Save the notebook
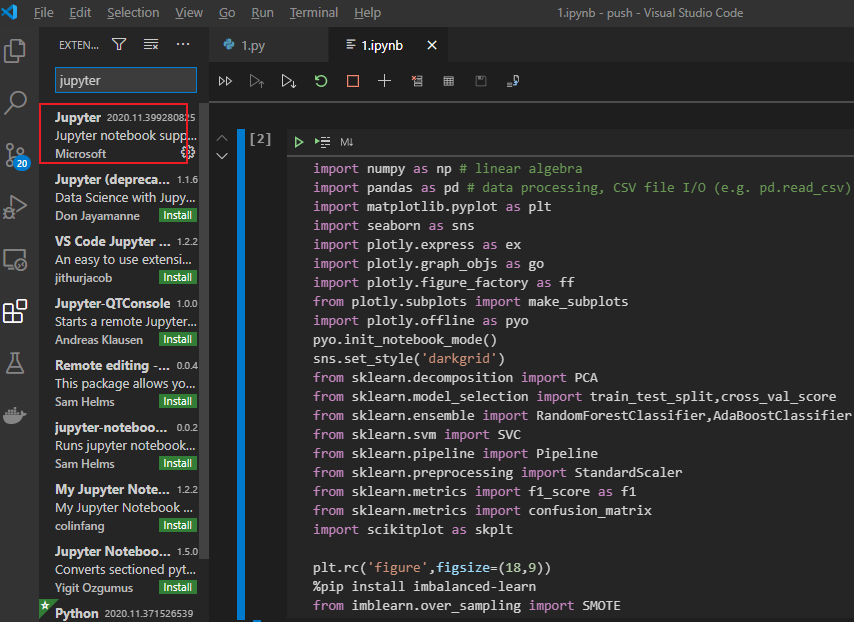 481,81
